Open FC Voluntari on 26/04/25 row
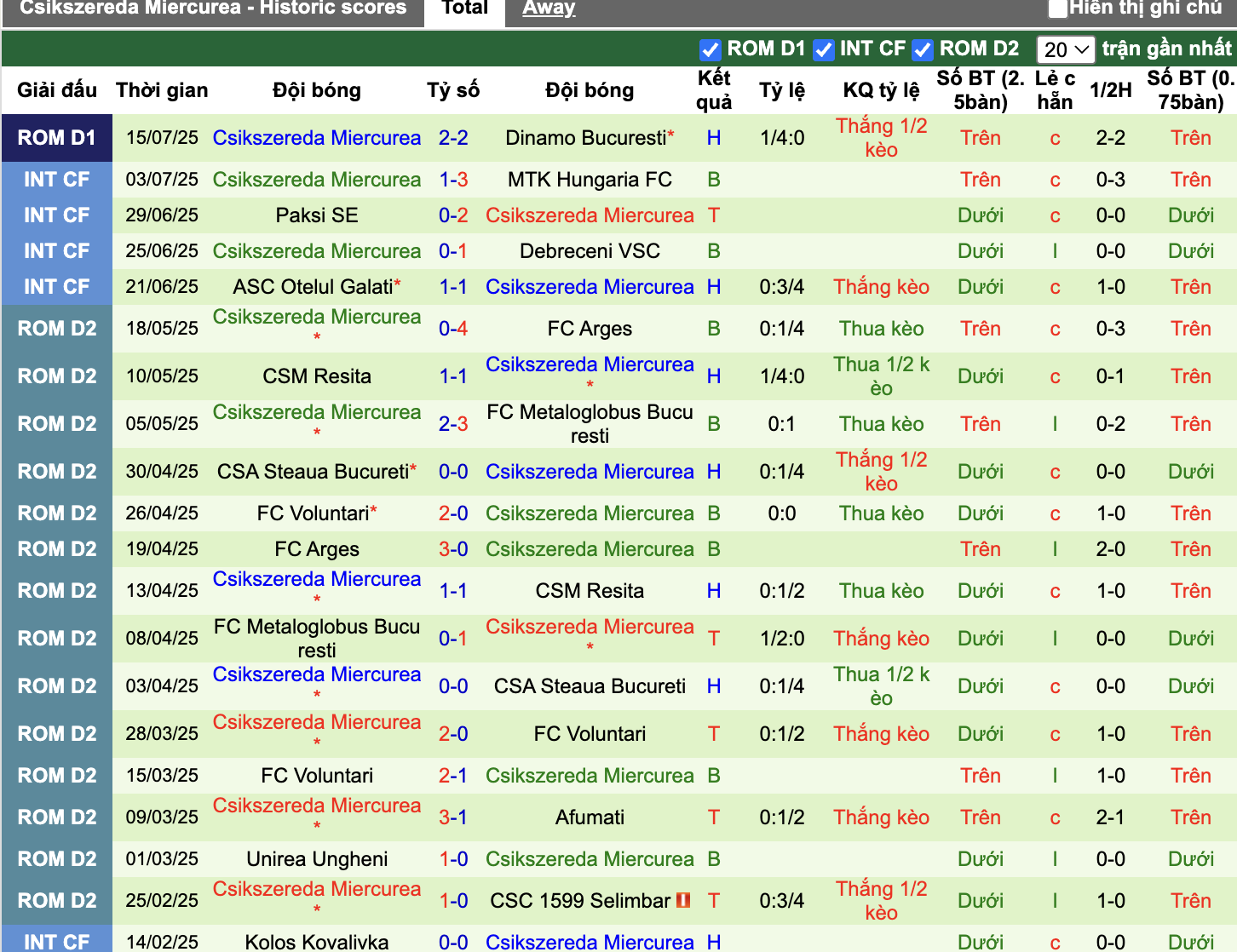Viewport: 1237px width, 952px height. (x=313, y=513)
